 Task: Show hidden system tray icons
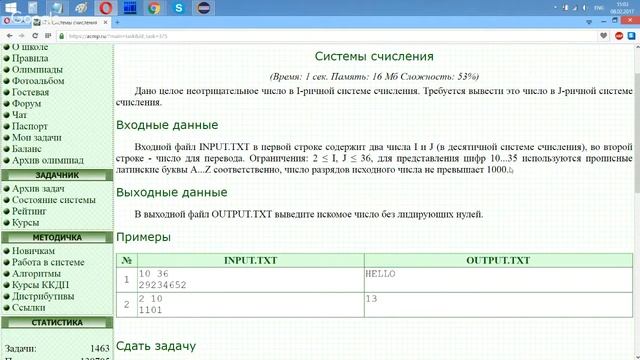pos(556,8)
